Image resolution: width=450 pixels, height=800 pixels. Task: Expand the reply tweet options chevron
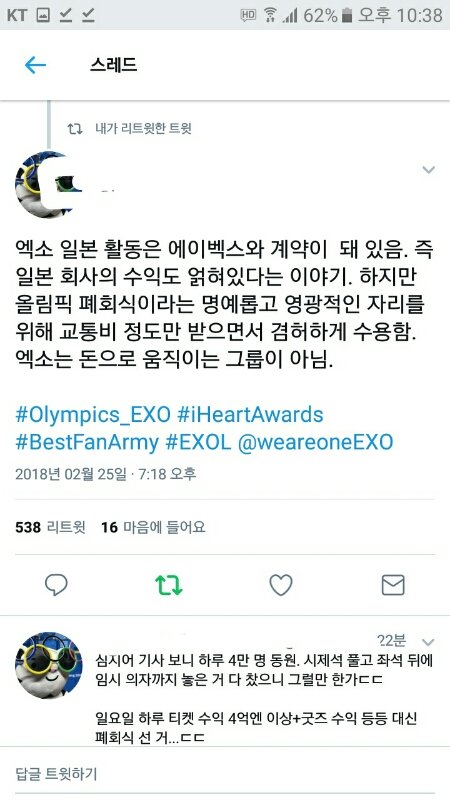[429, 642]
